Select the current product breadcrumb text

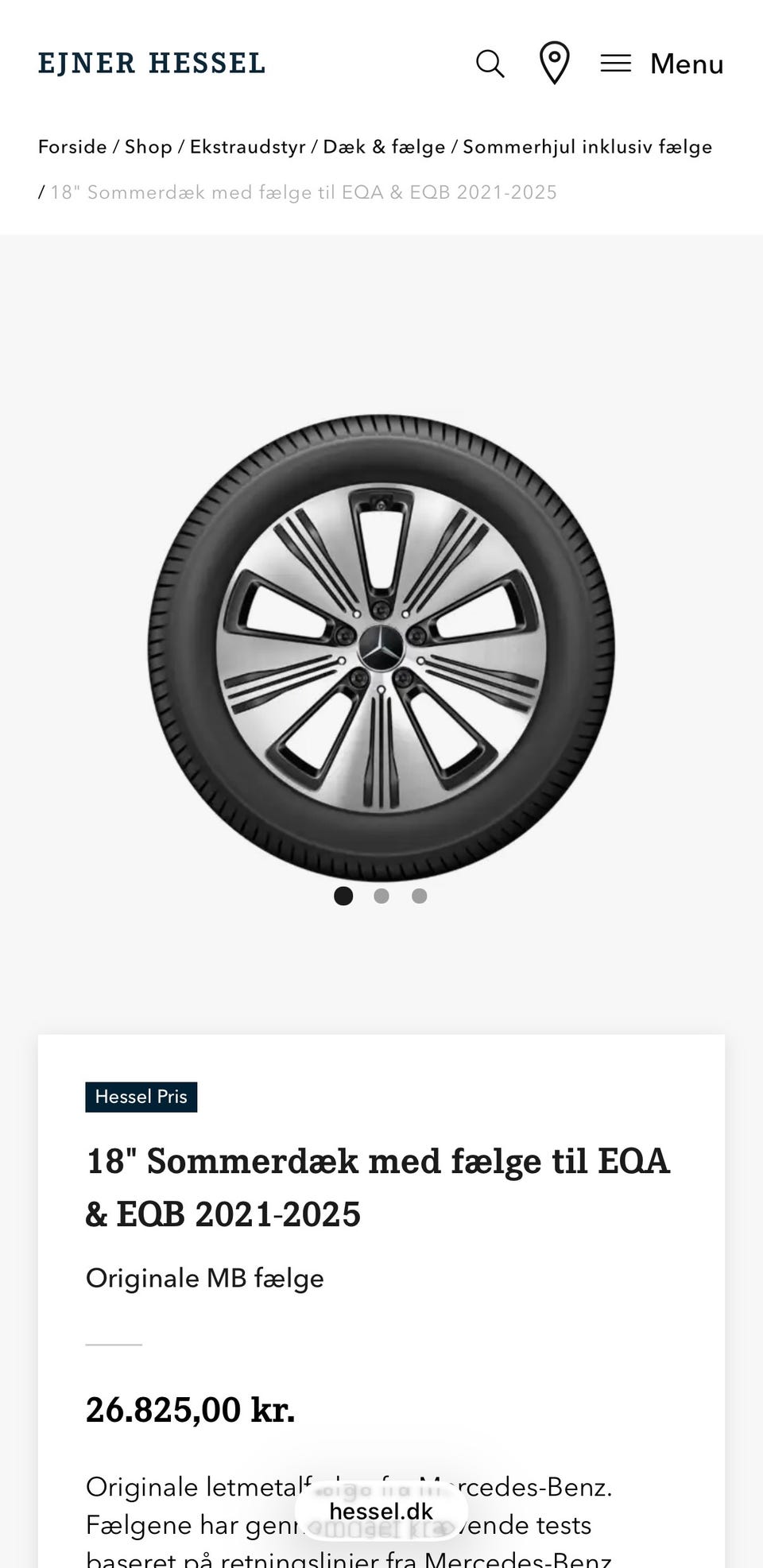pyautogui.click(x=304, y=192)
